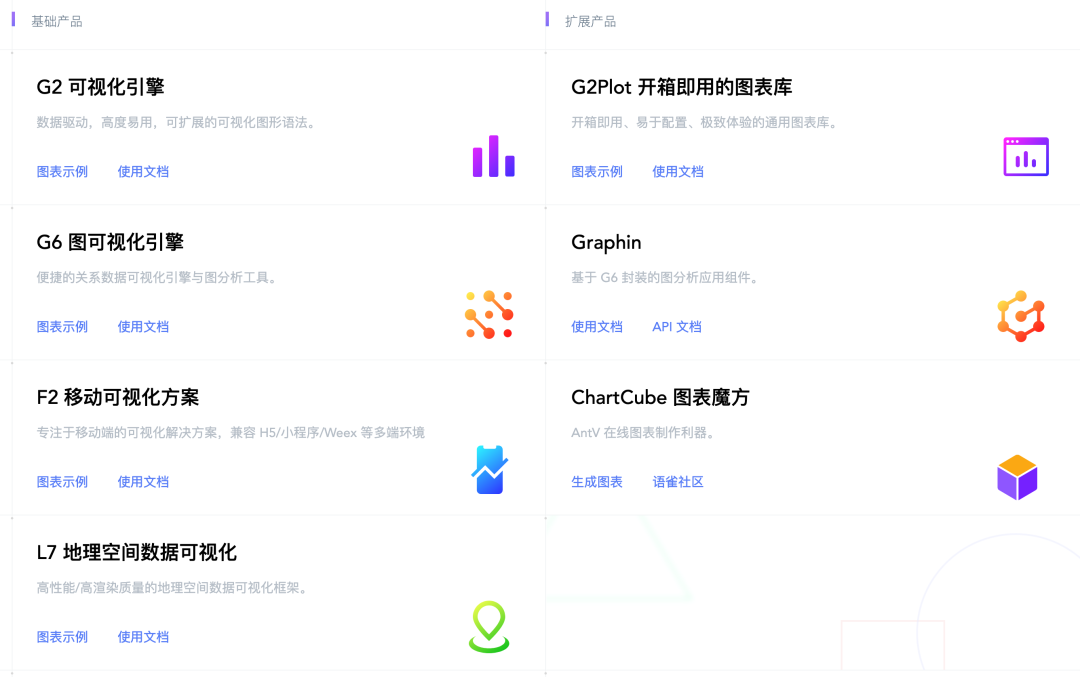
Task: Click the description 基于 G6 封装的图分析应用组件
Action: coord(665,278)
